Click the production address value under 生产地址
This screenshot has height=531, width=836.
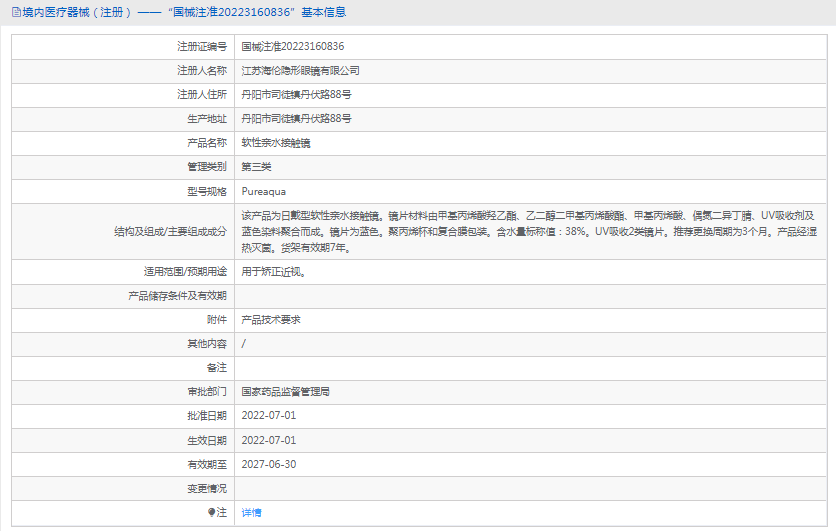(x=296, y=118)
